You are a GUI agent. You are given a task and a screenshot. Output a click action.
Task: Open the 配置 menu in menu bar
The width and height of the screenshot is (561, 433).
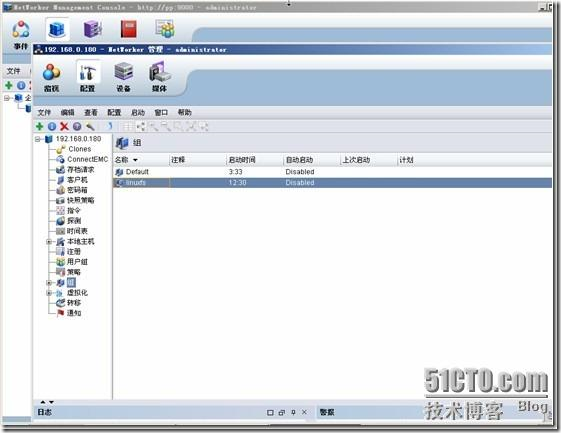(114, 112)
